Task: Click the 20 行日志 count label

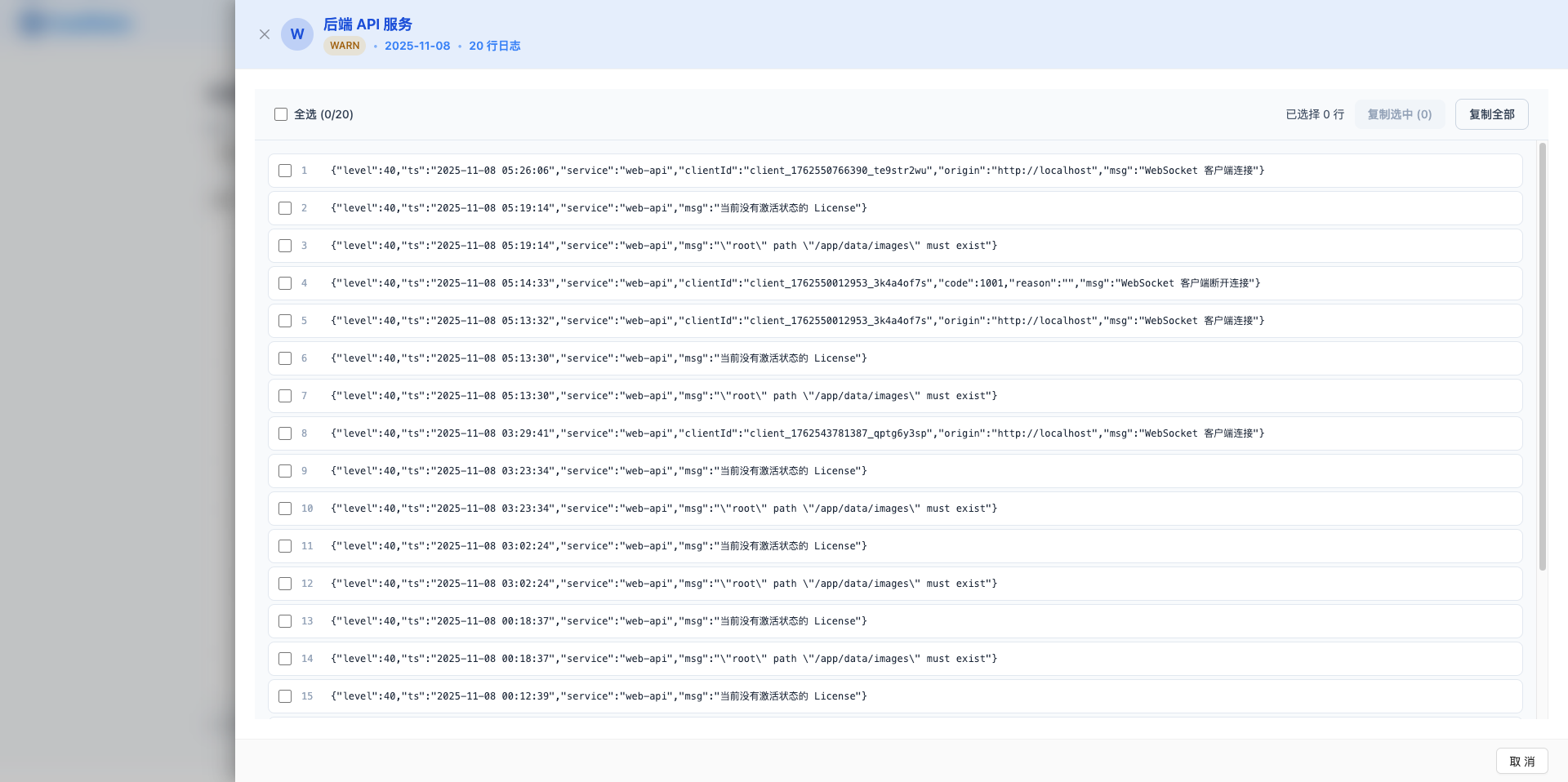Action: click(494, 46)
